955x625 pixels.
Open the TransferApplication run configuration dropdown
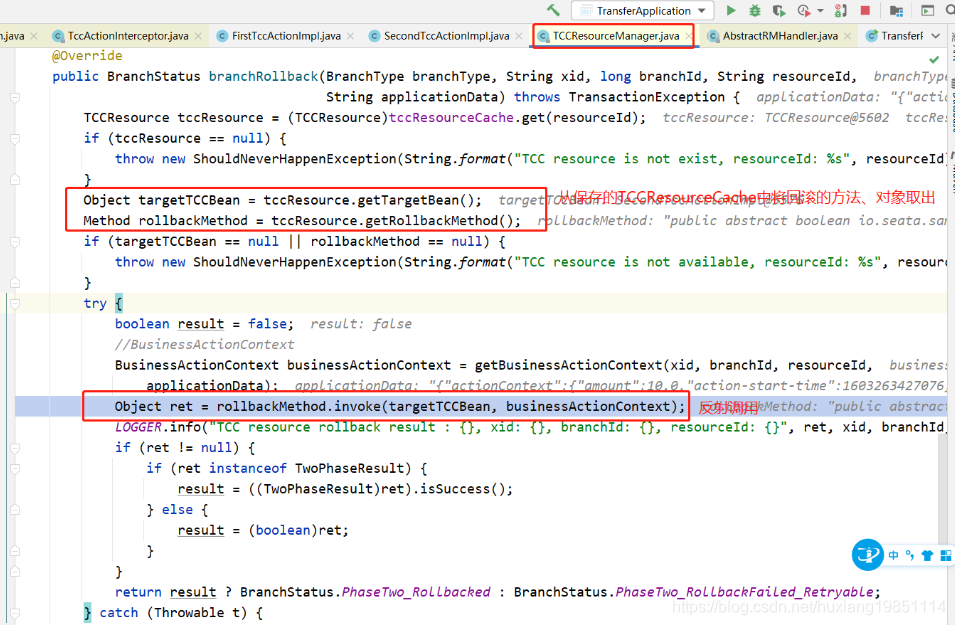click(642, 10)
